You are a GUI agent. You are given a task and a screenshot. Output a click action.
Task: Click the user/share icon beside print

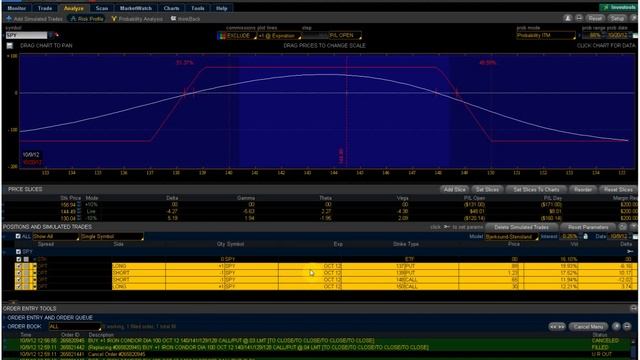[x=568, y=18]
